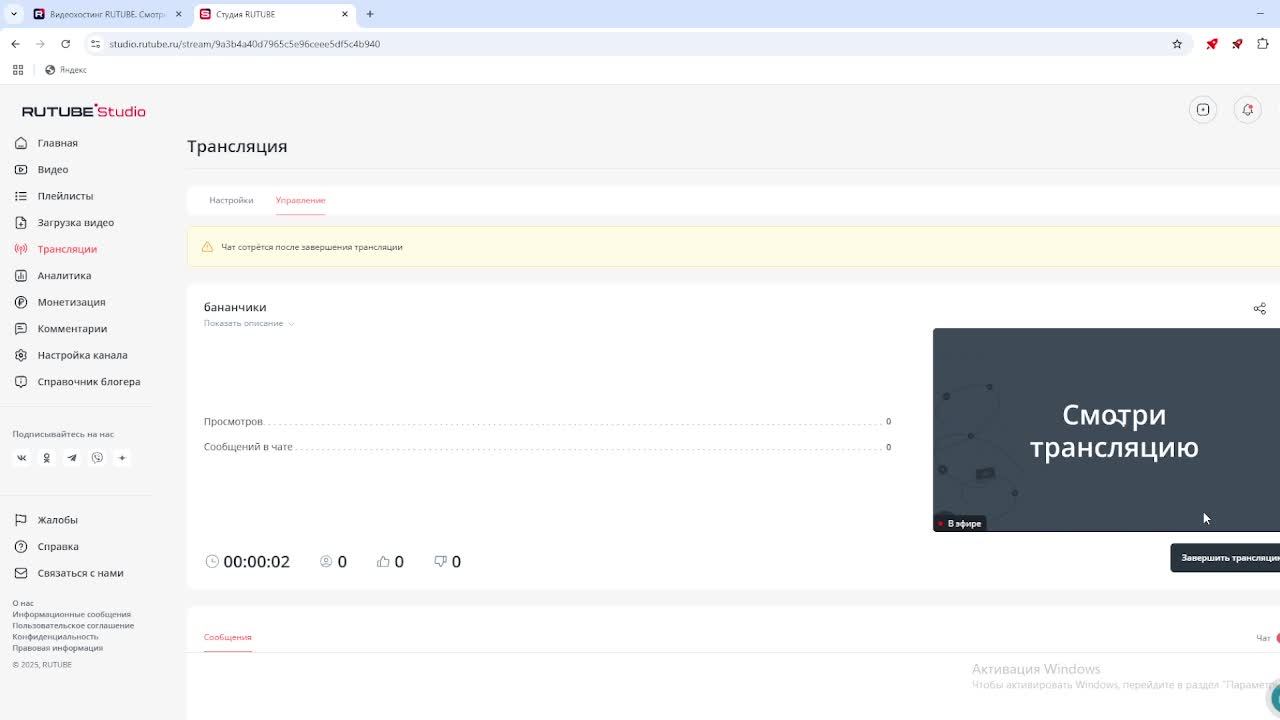Click the icon beside Справочник блогера

click(x=21, y=382)
